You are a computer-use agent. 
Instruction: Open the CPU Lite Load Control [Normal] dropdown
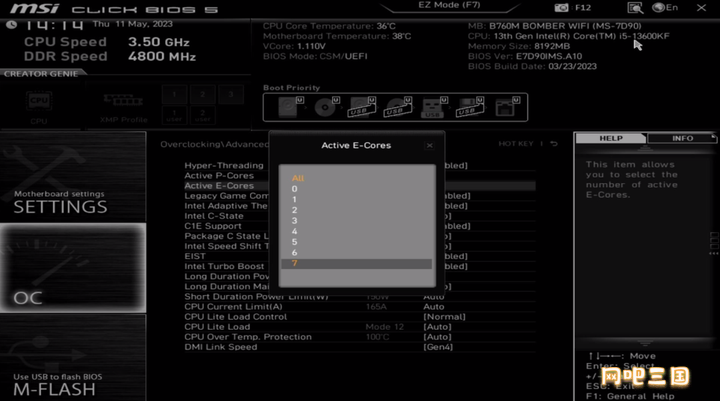pos(444,317)
